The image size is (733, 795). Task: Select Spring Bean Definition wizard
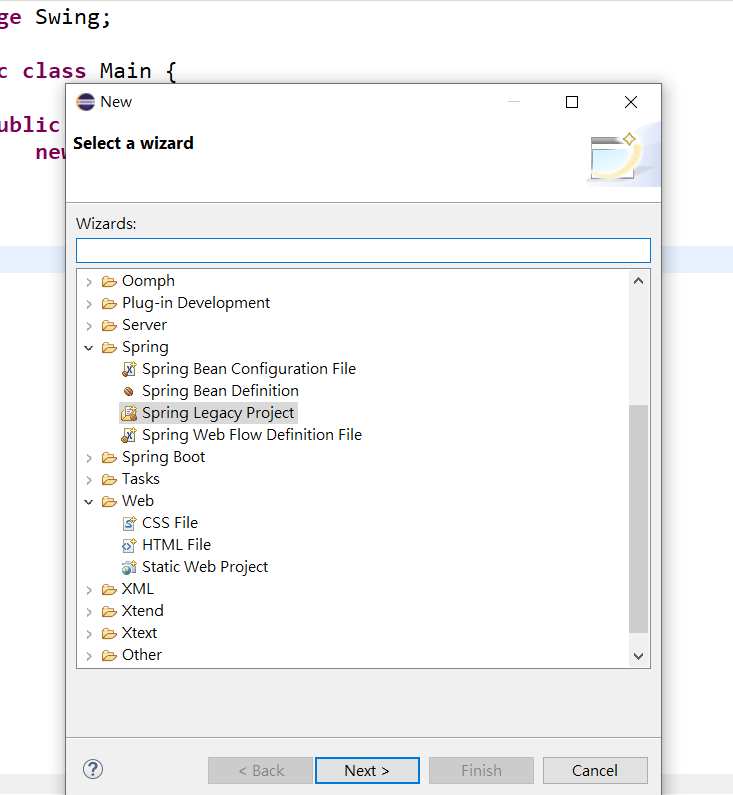pos(221,391)
